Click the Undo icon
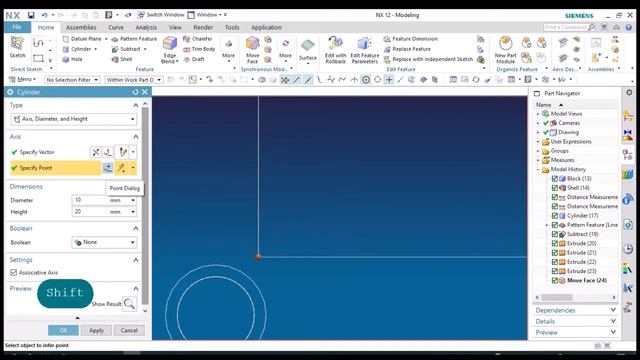 tap(44, 15)
